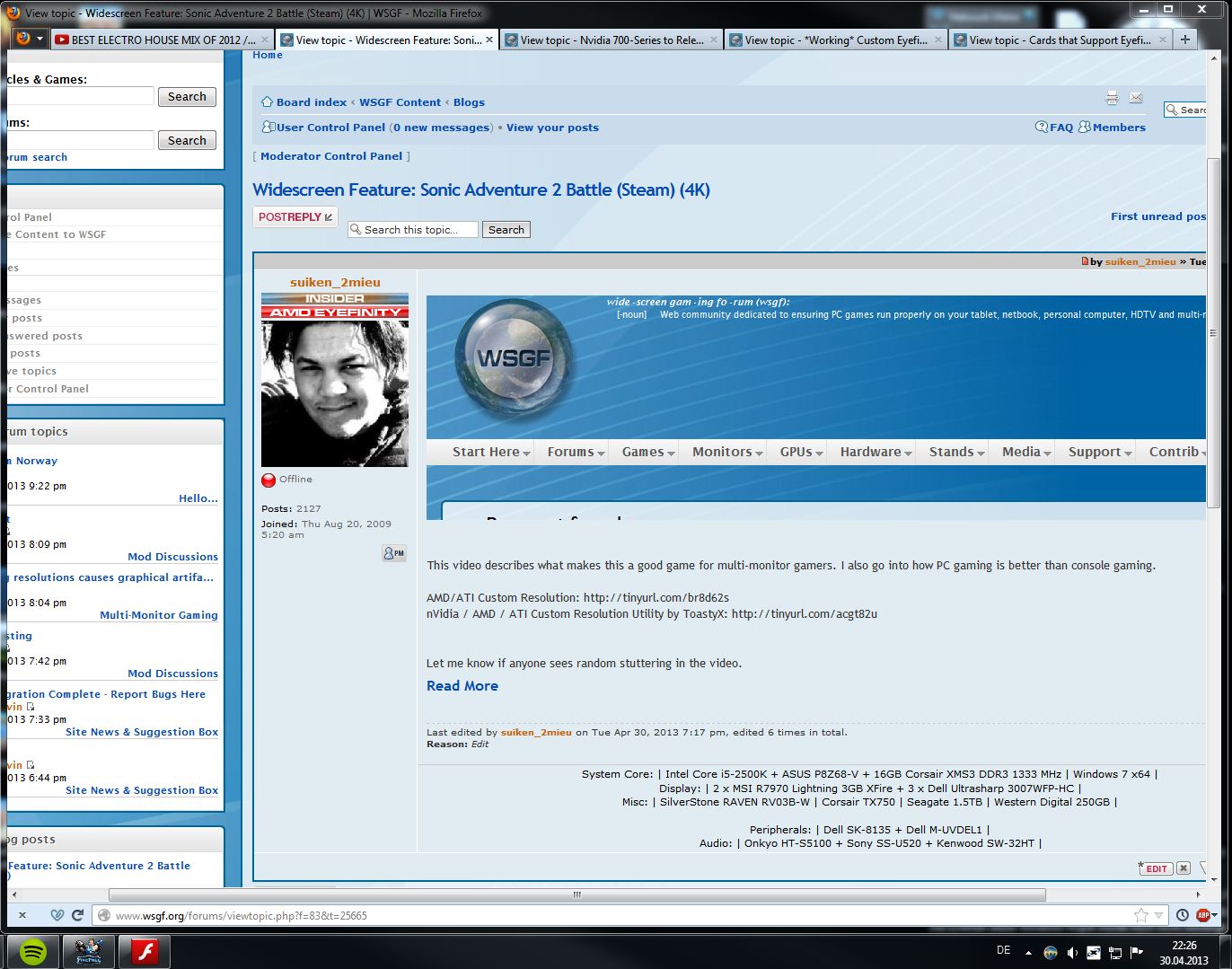Expand the Start Here menu
Image resolution: width=1232 pixels, height=969 pixels.
(491, 452)
